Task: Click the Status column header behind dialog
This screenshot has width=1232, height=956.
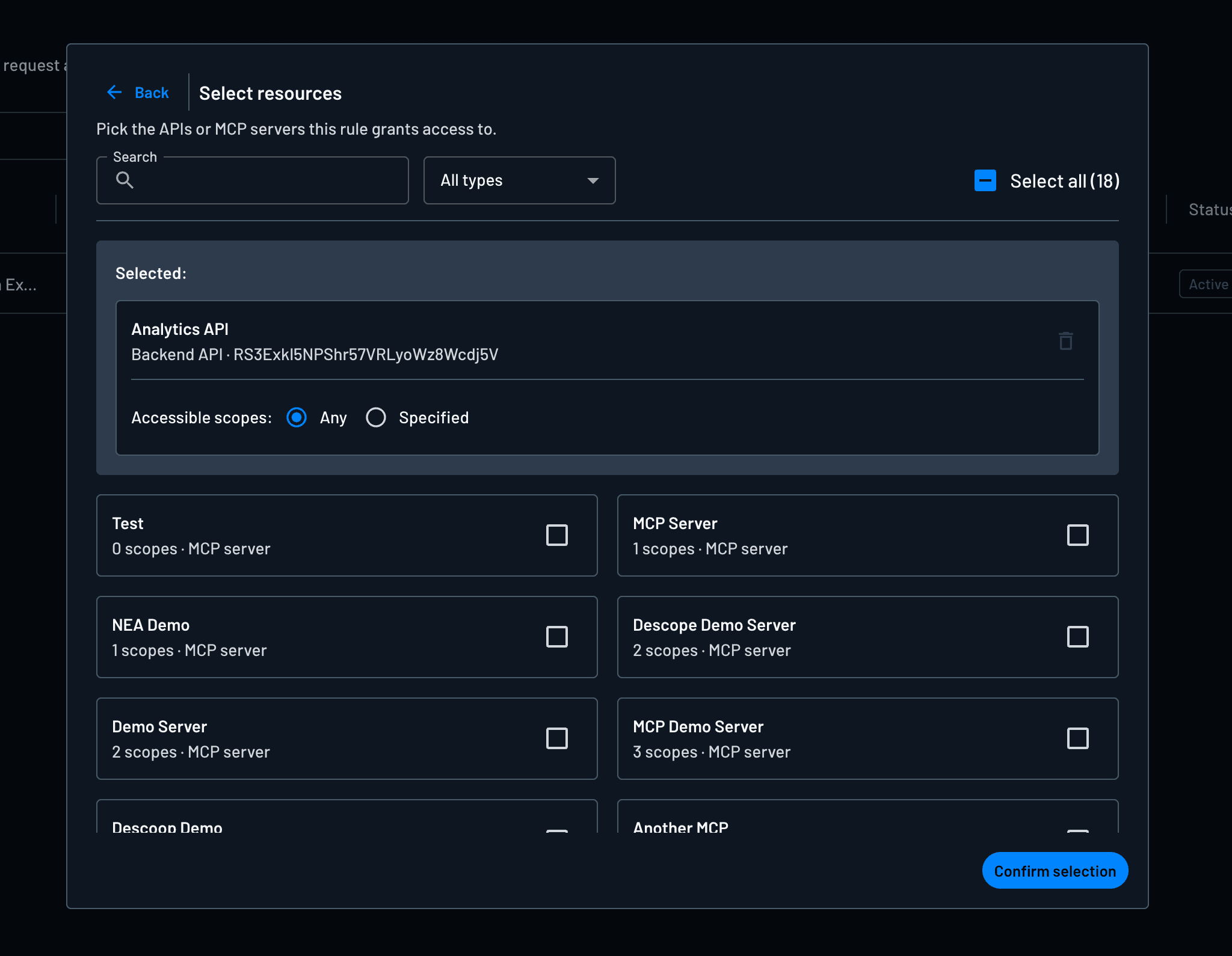Action: 1210,209
